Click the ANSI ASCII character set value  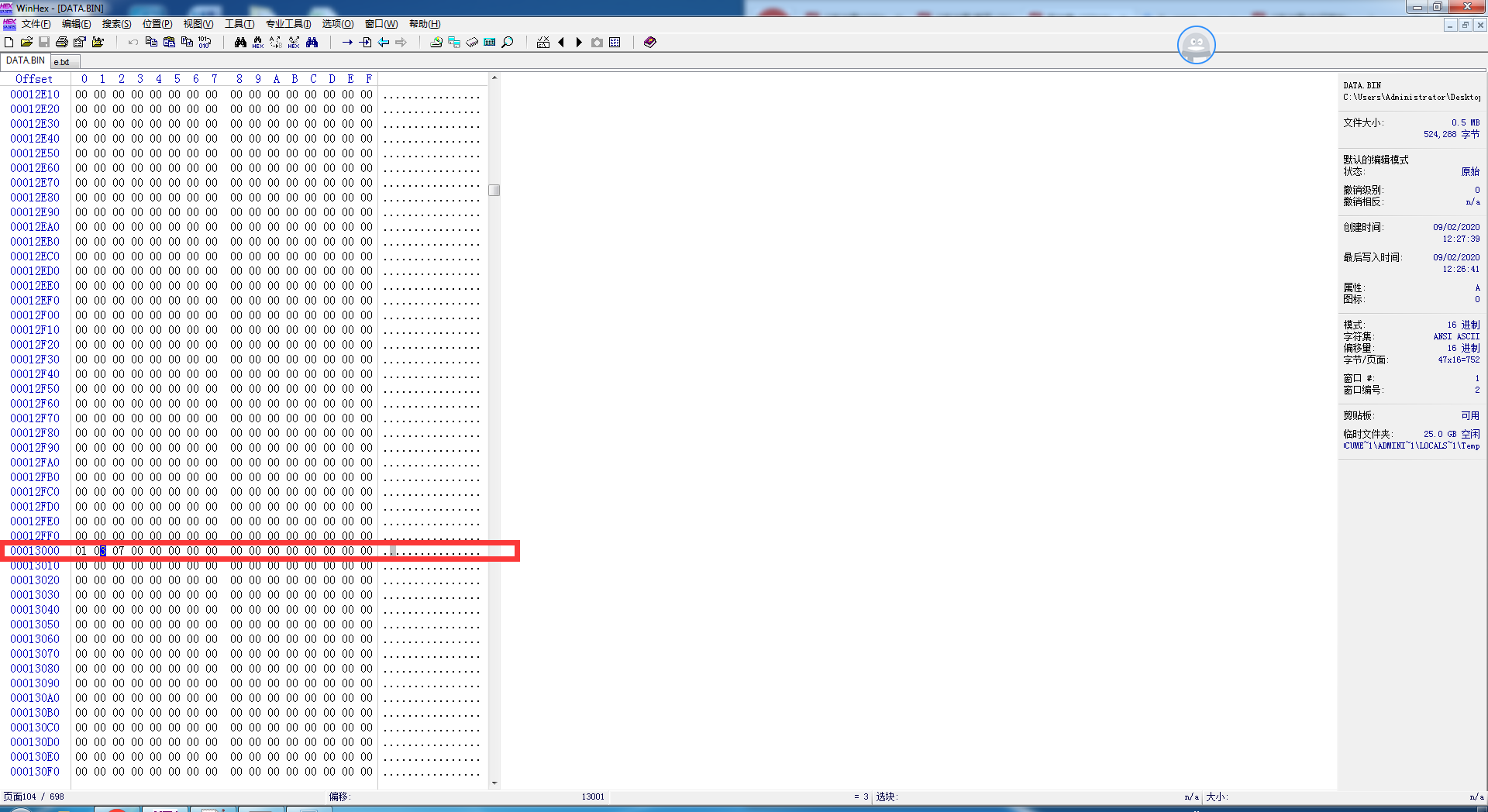click(1456, 337)
